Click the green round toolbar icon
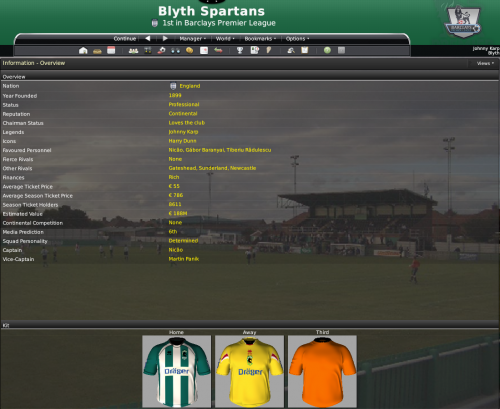Image resolution: width=500 pixels, height=409 pixels. click(x=327, y=50)
